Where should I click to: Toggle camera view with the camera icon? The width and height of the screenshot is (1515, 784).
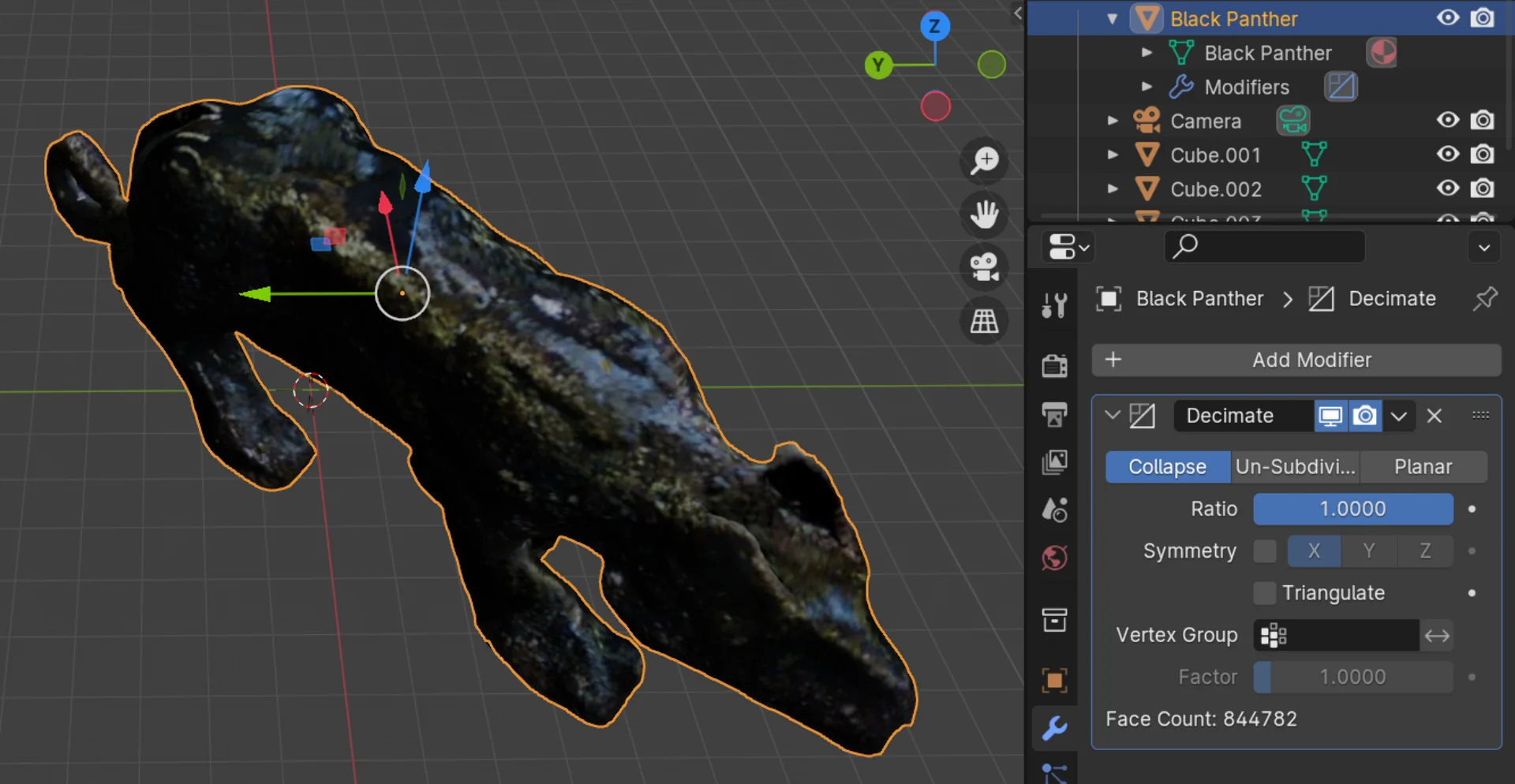[984, 267]
